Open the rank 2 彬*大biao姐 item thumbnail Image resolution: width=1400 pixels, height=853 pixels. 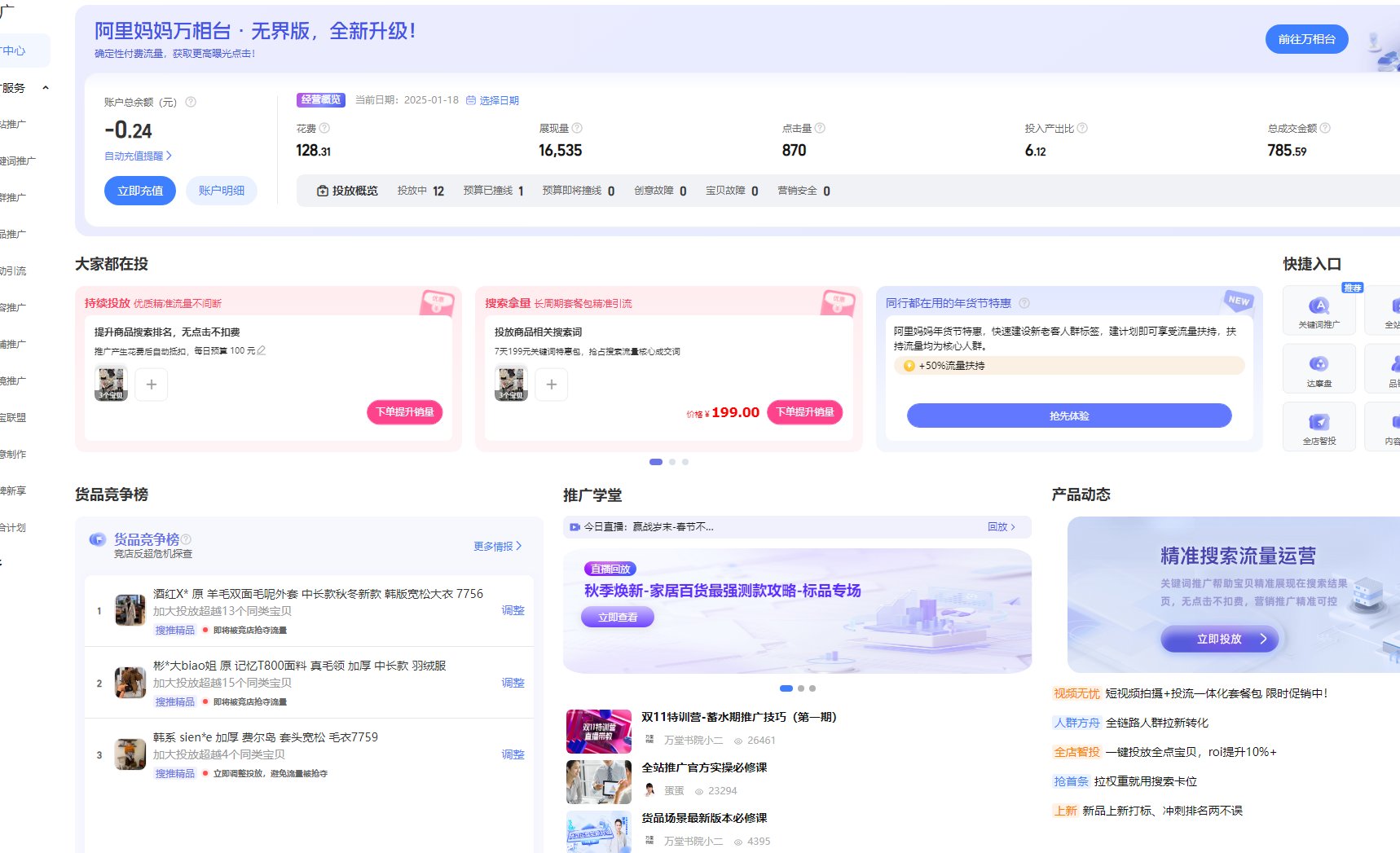point(130,683)
